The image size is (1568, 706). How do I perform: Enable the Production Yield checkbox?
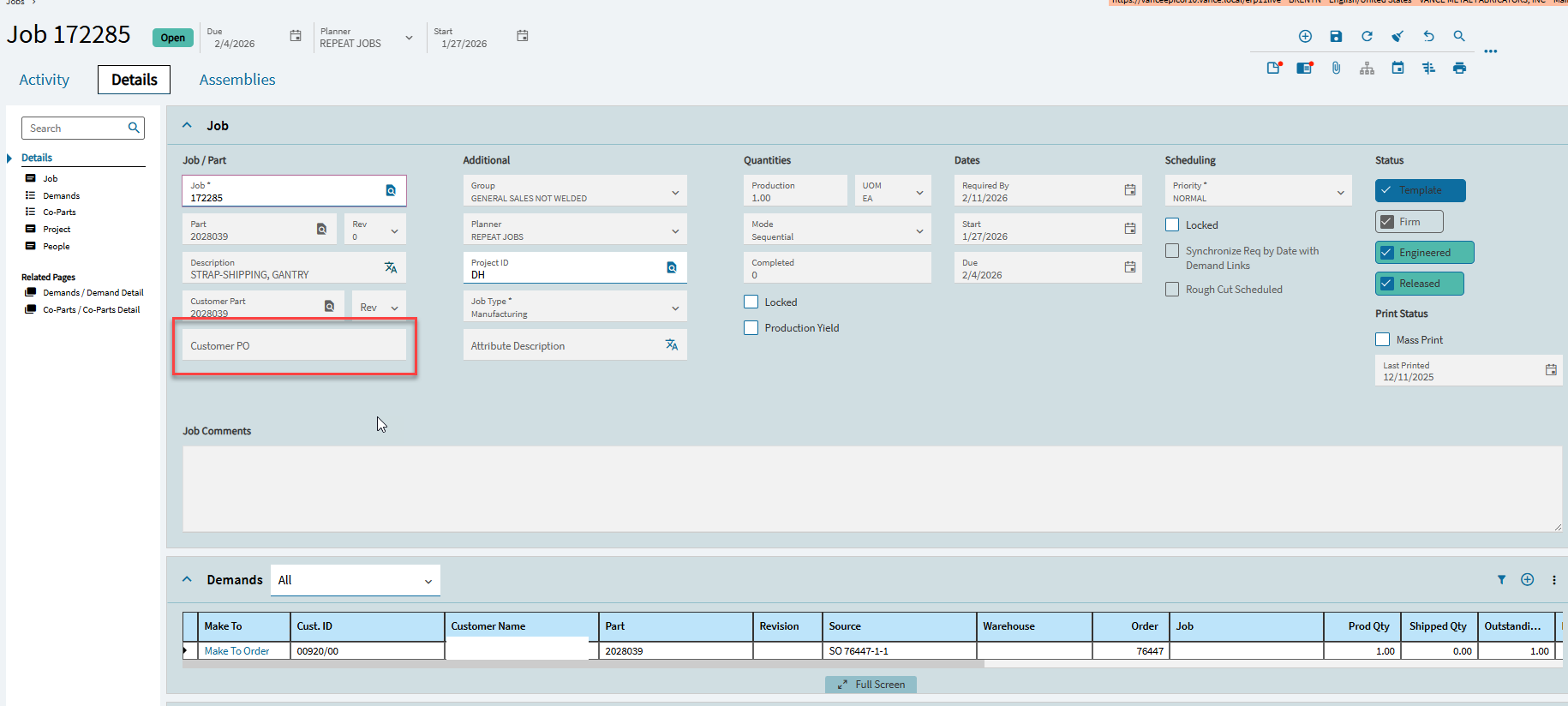pos(751,328)
